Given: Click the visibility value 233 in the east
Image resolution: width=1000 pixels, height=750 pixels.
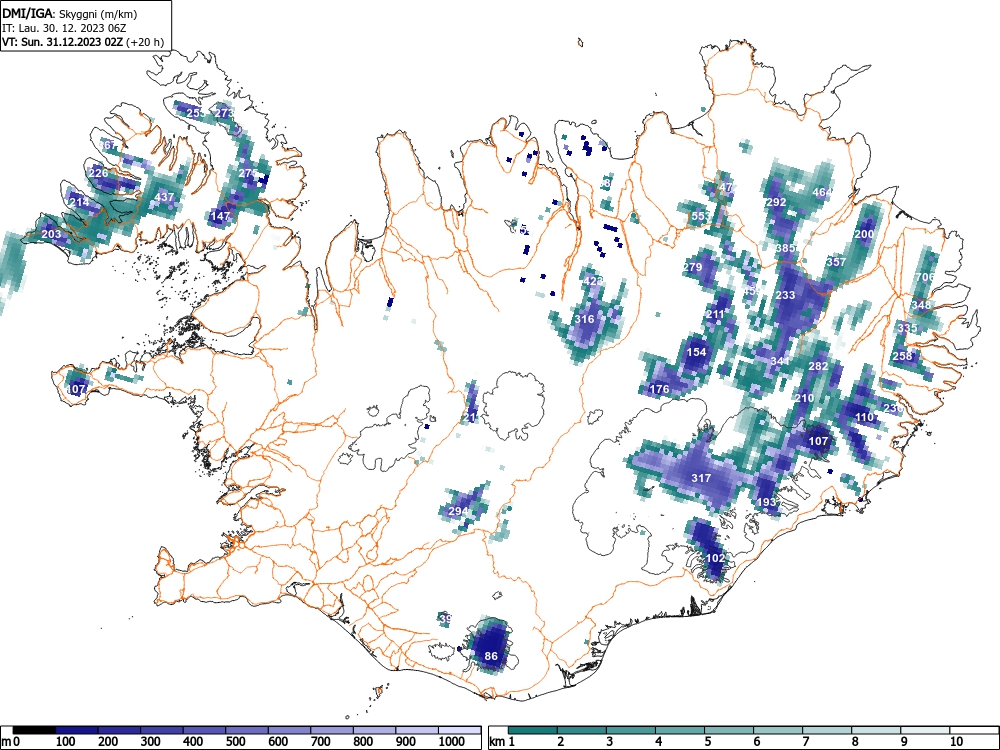Looking at the screenshot, I should point(786,295).
